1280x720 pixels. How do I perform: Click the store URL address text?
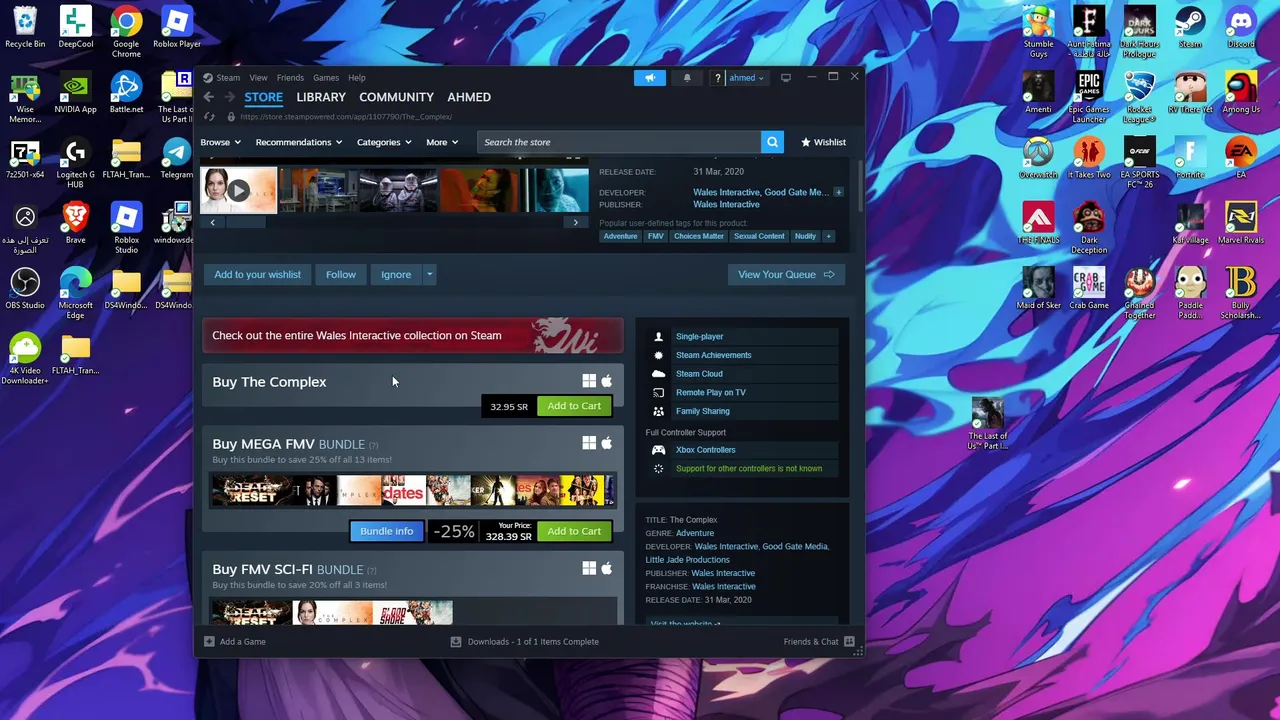point(346,117)
